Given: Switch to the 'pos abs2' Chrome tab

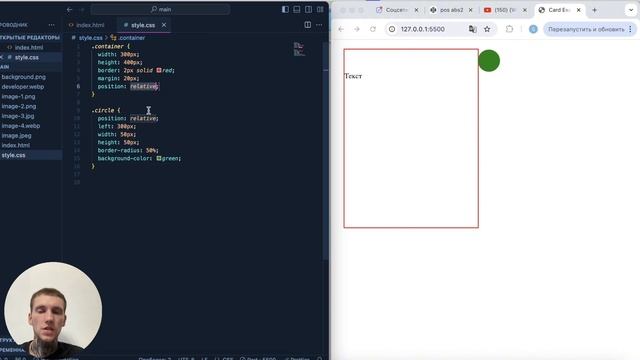Looking at the screenshot, I should coord(451,10).
